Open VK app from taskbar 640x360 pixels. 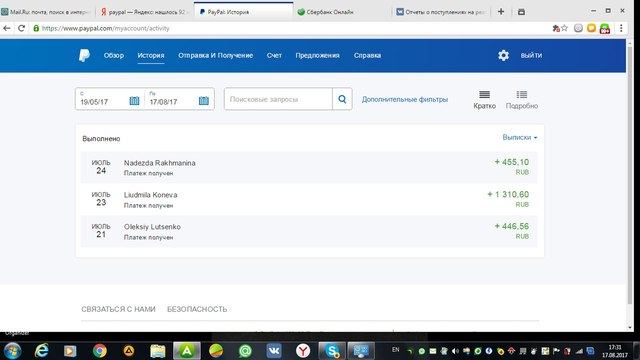tap(274, 351)
